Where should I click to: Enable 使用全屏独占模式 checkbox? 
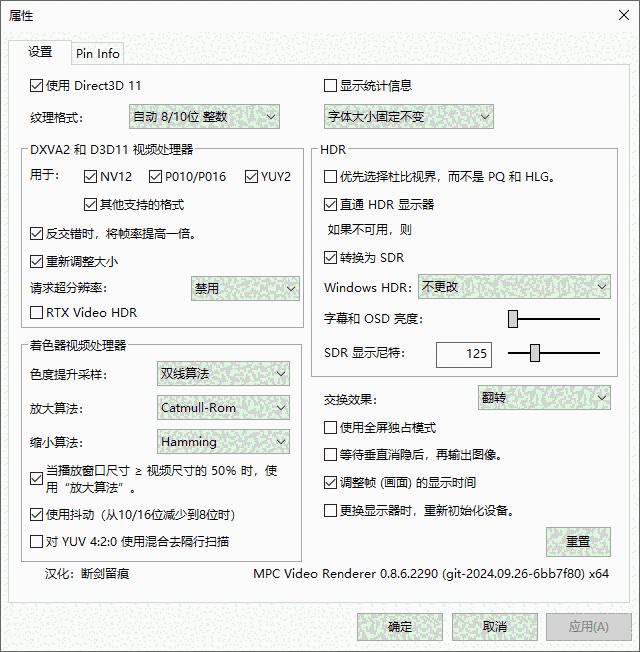[331, 428]
